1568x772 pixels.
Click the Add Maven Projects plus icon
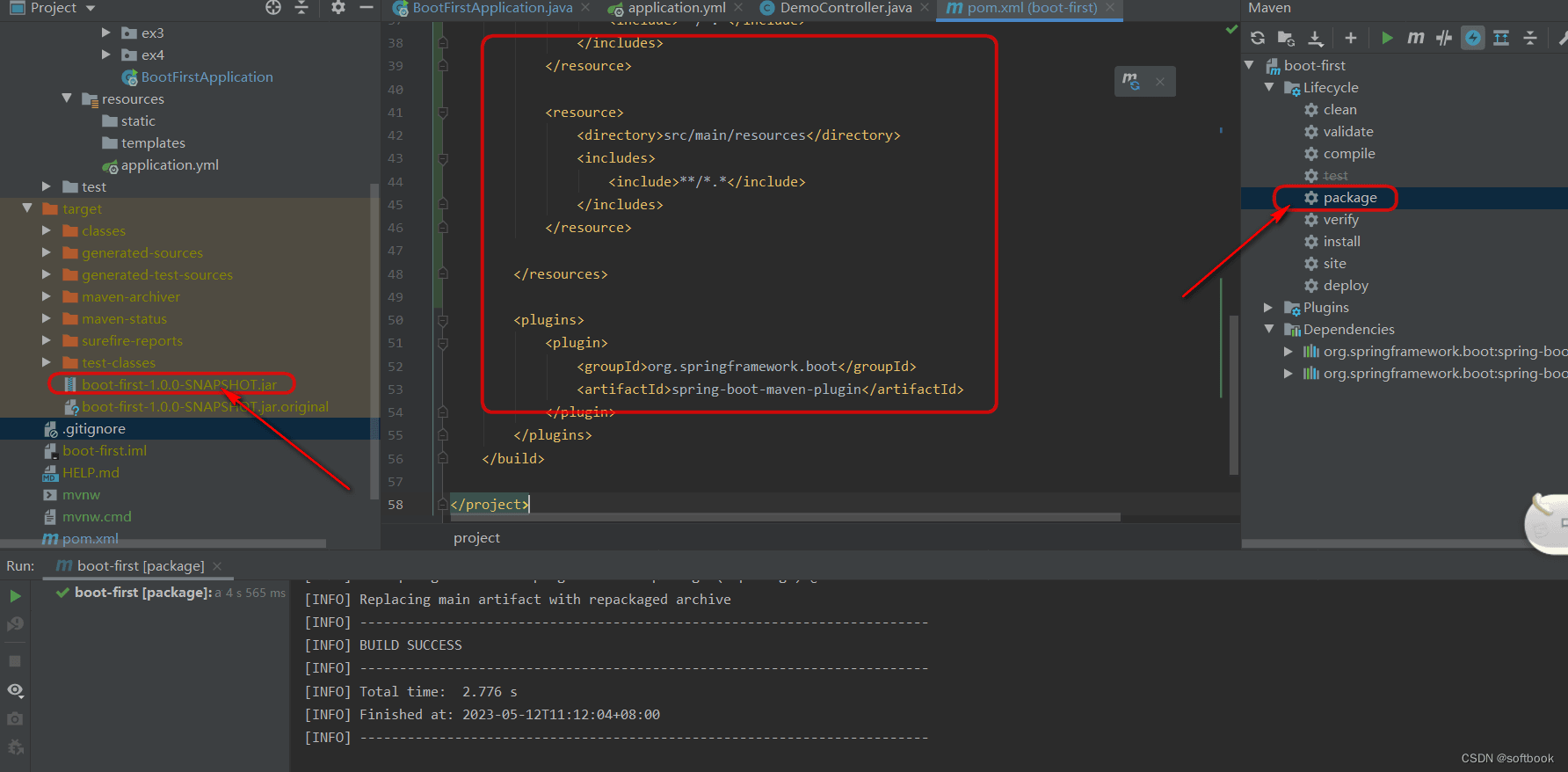(1351, 38)
